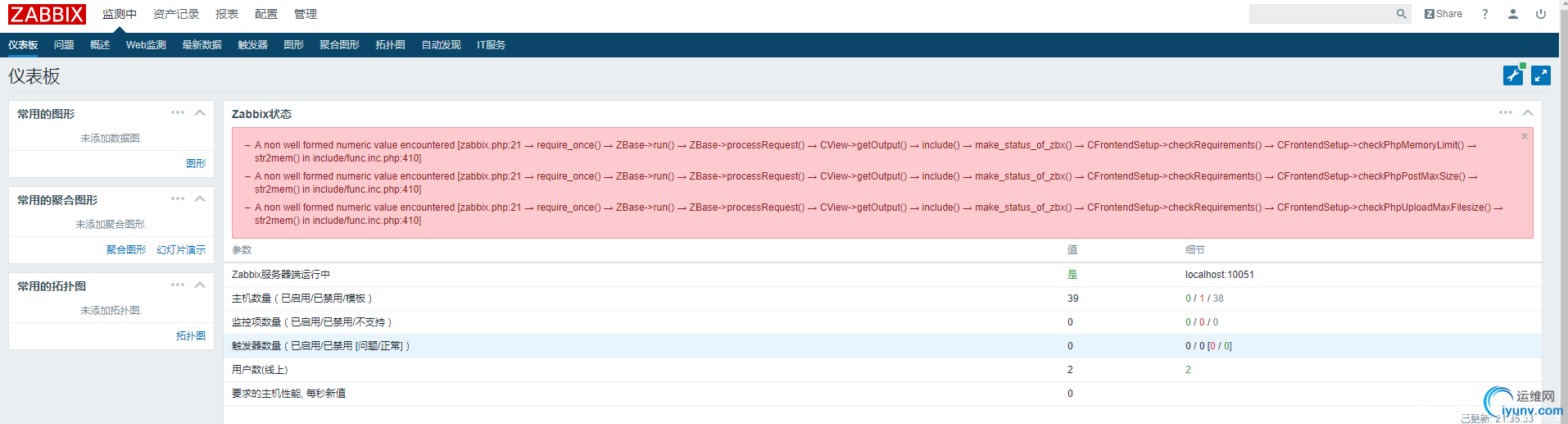The image size is (1568, 424).
Task: Click the localhost:10051 detail text
Action: 1220,275
